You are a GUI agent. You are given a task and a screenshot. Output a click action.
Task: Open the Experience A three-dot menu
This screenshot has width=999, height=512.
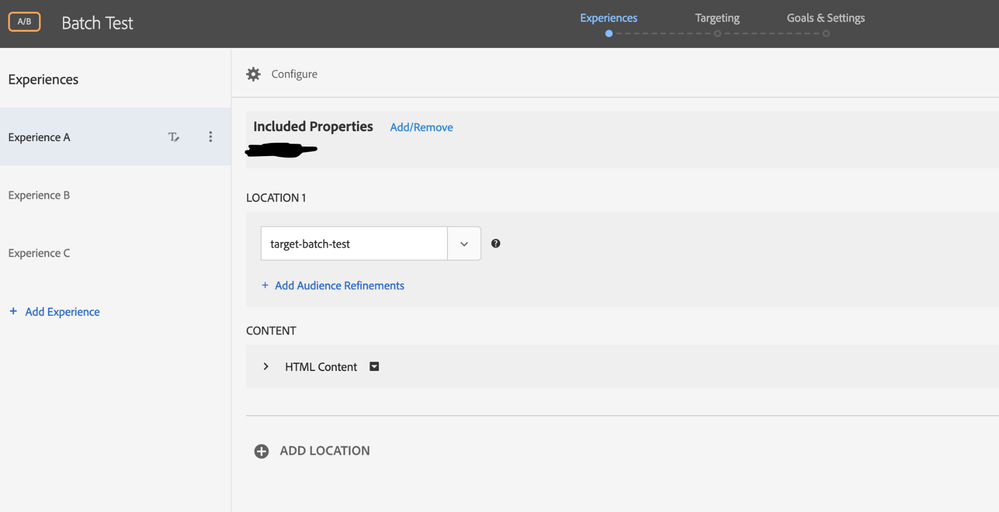tap(210, 137)
